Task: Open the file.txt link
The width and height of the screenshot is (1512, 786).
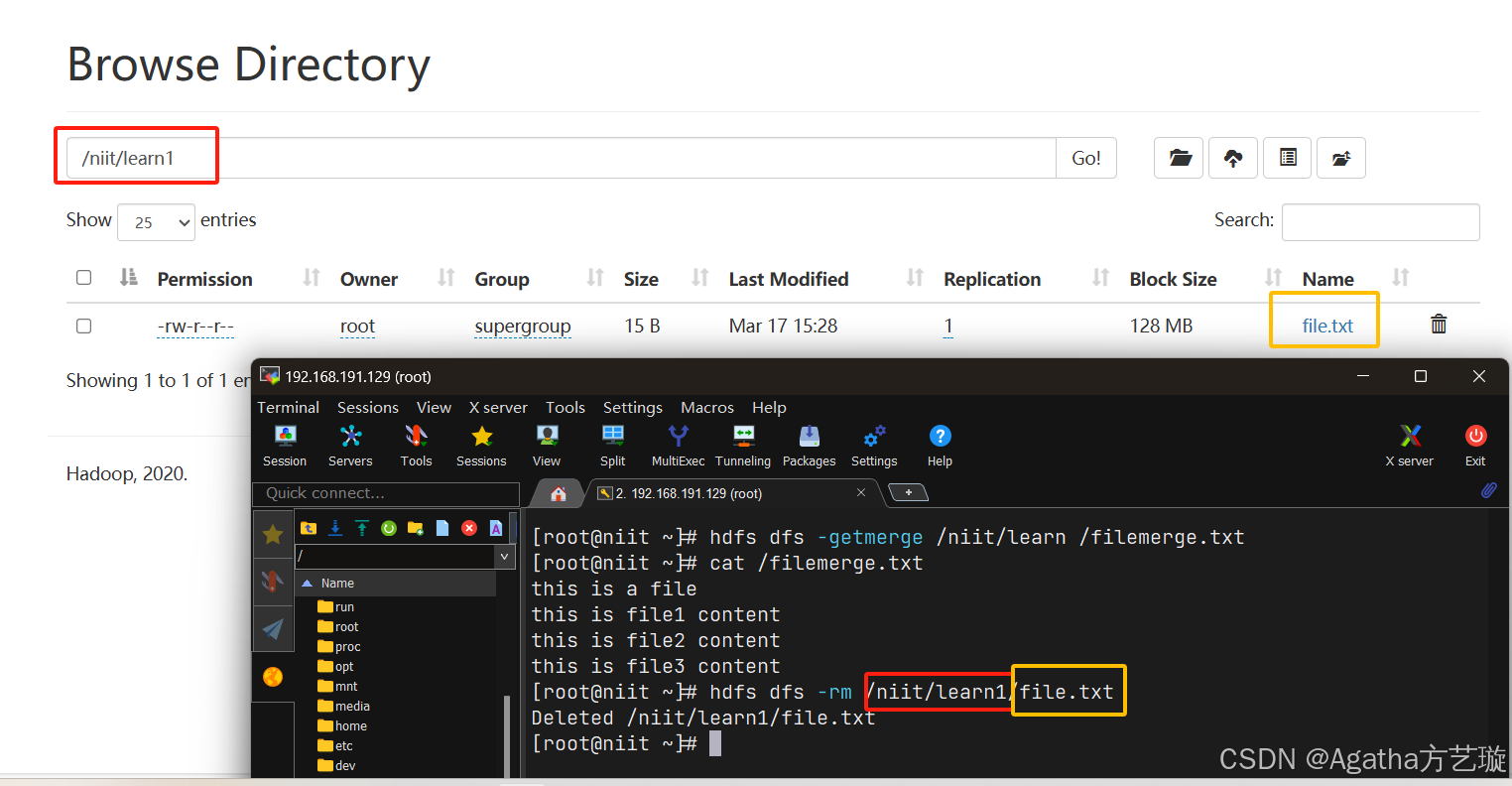Action: coord(1327,326)
